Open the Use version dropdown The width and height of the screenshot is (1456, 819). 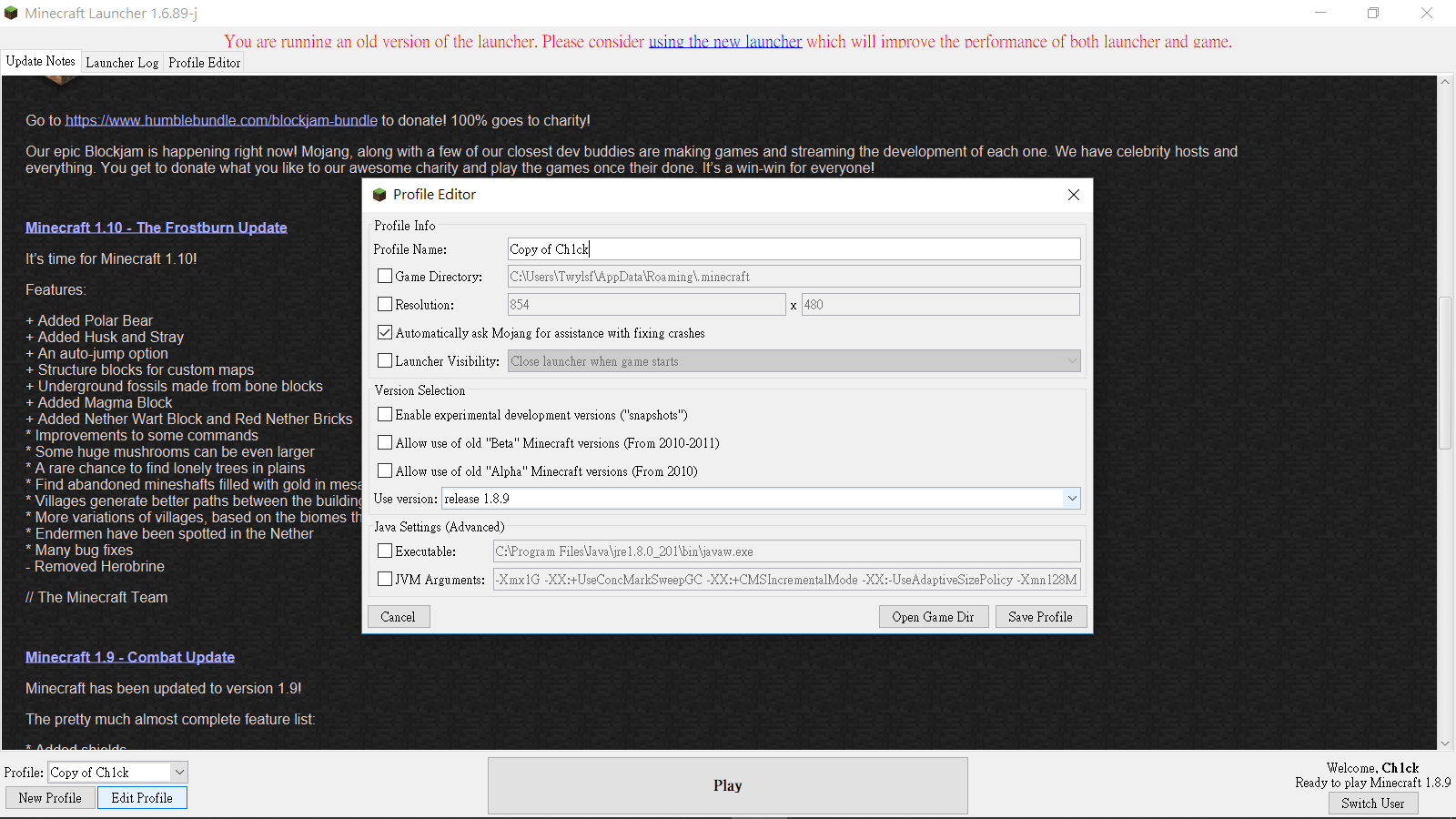(1072, 499)
